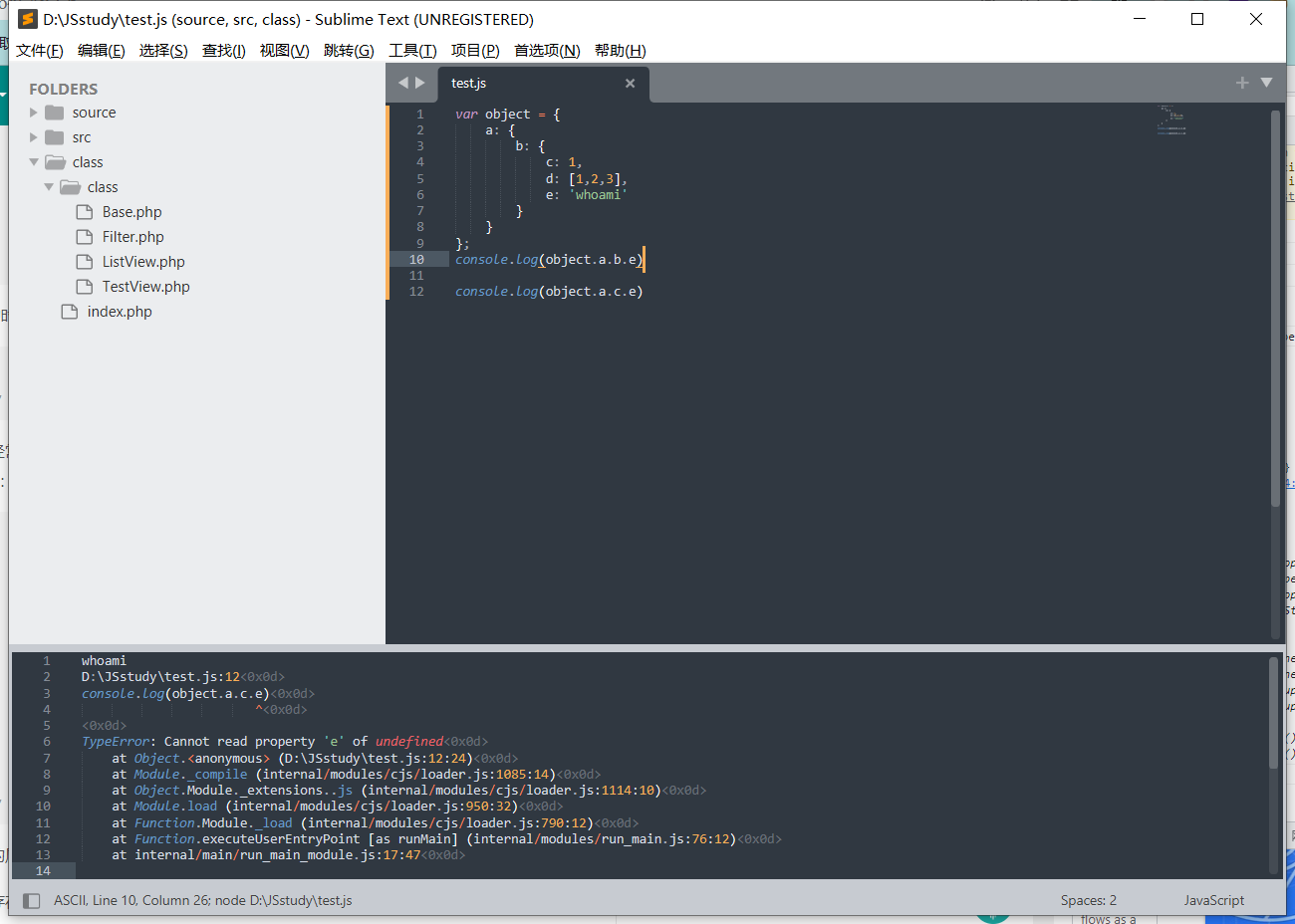Image resolution: width=1295 pixels, height=924 pixels.
Task: Close the test.js tab
Action: tap(630, 84)
